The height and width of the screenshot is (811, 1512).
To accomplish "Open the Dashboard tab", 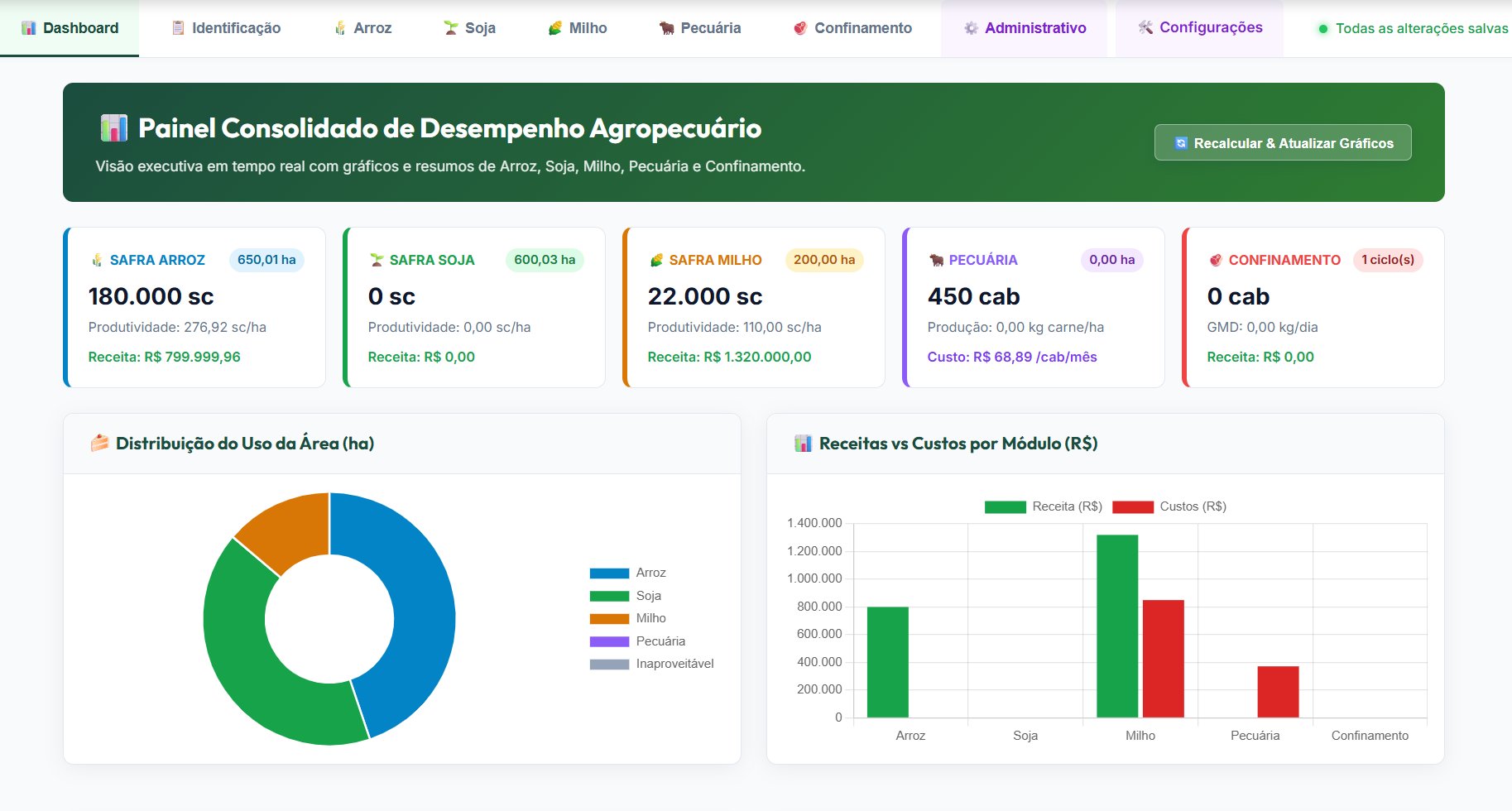I will (x=70, y=28).
